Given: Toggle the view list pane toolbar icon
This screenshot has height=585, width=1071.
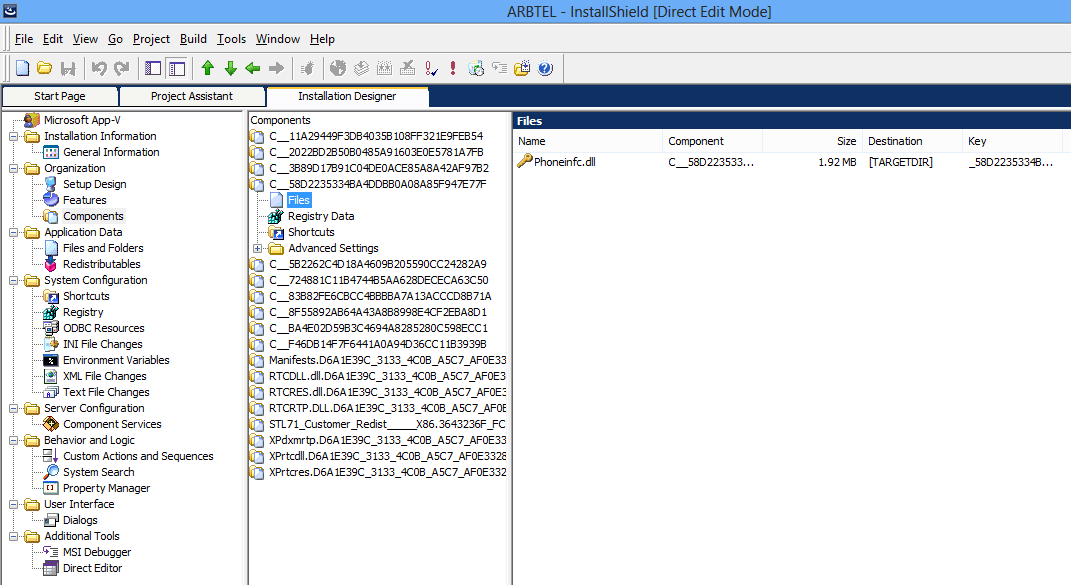Looking at the screenshot, I should click(153, 69).
